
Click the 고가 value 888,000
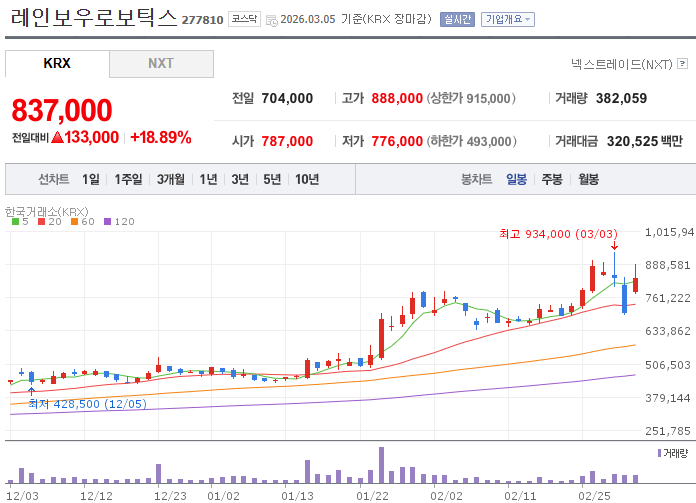[397, 98]
